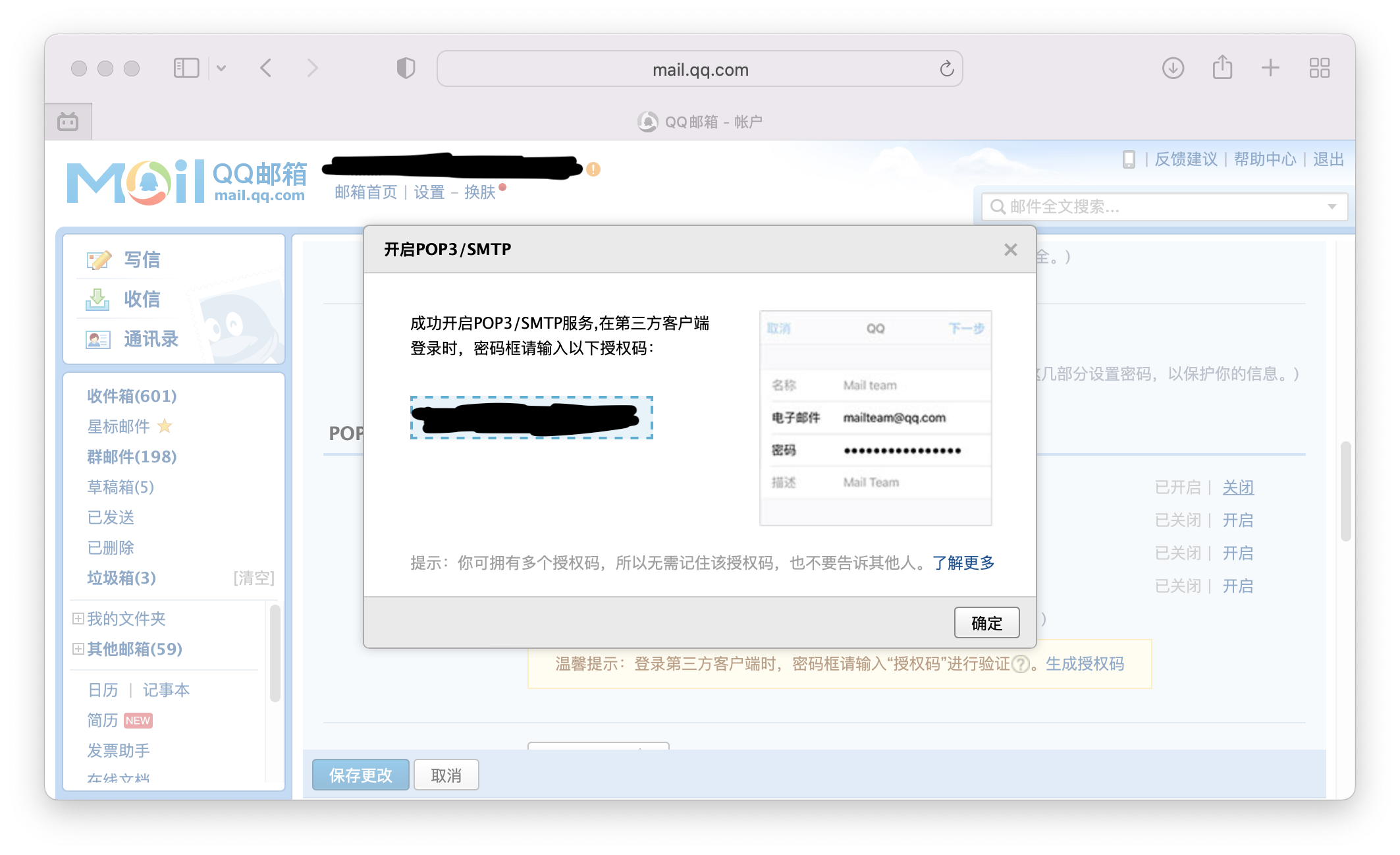Click the Share icon in Safari toolbar

(1222, 68)
